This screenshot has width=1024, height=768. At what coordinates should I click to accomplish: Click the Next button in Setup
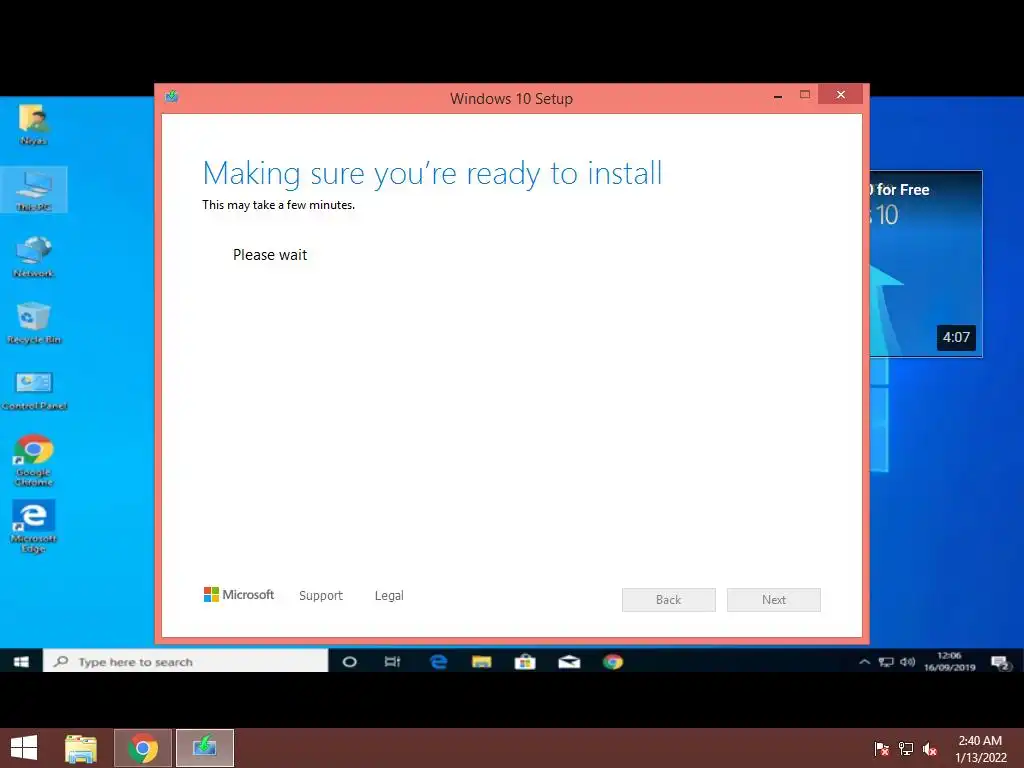click(774, 600)
